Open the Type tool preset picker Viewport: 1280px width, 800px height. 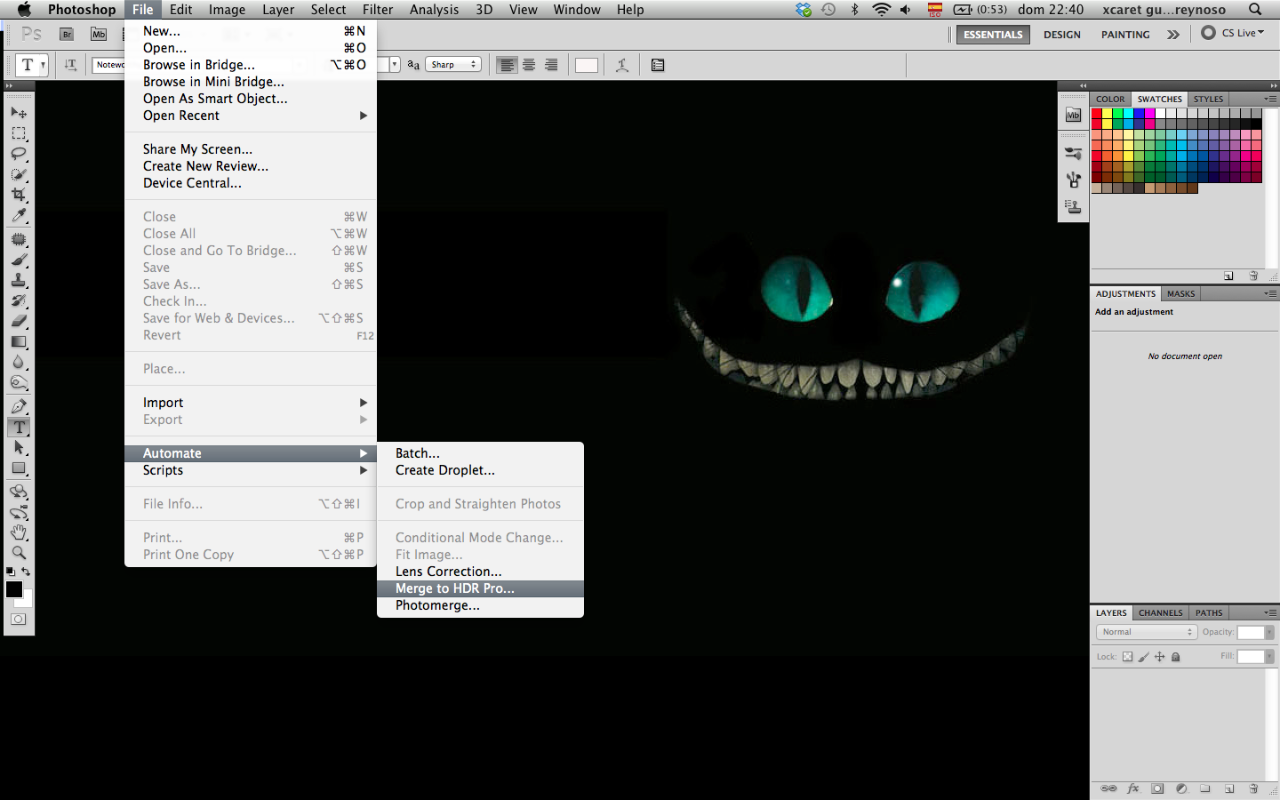(31, 65)
